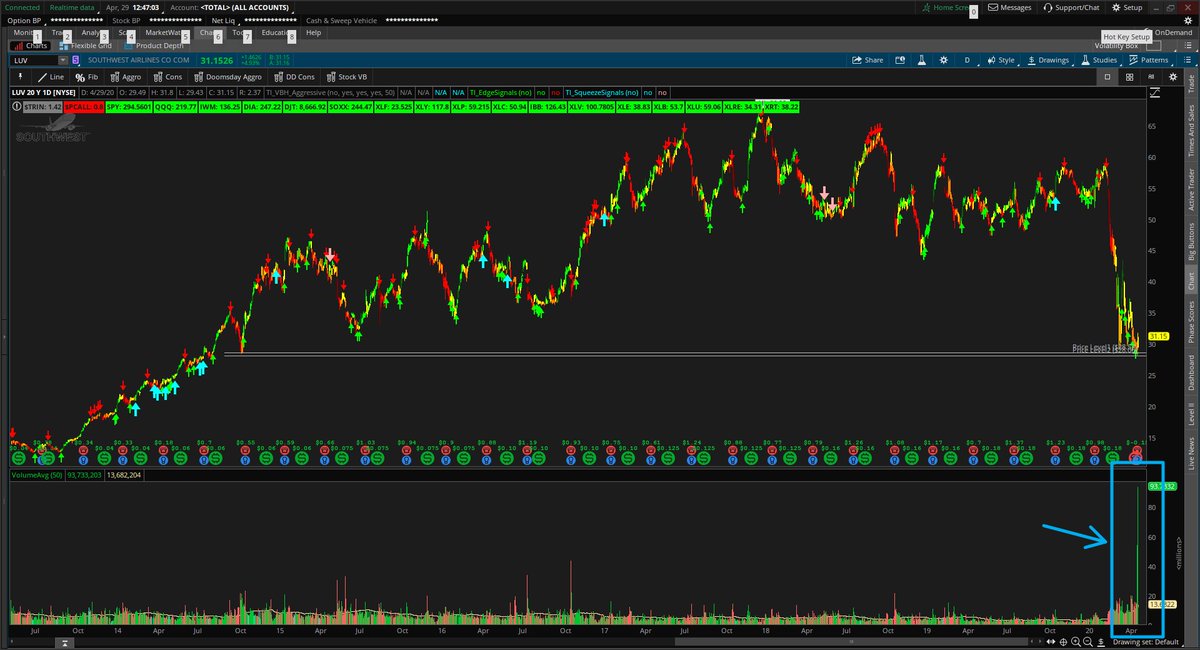Open the Style dropdown menu
Image resolution: width=1200 pixels, height=650 pixels.
(1001, 60)
